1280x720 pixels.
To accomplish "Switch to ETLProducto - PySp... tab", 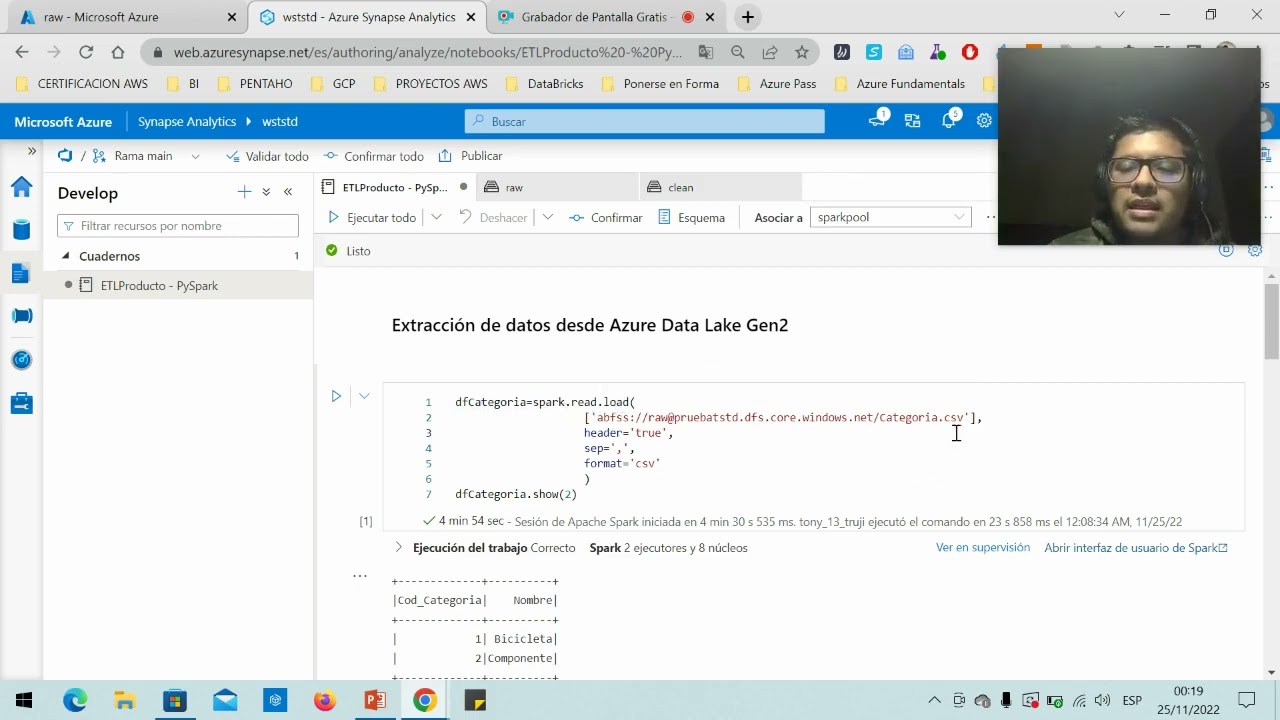I will tap(394, 187).
